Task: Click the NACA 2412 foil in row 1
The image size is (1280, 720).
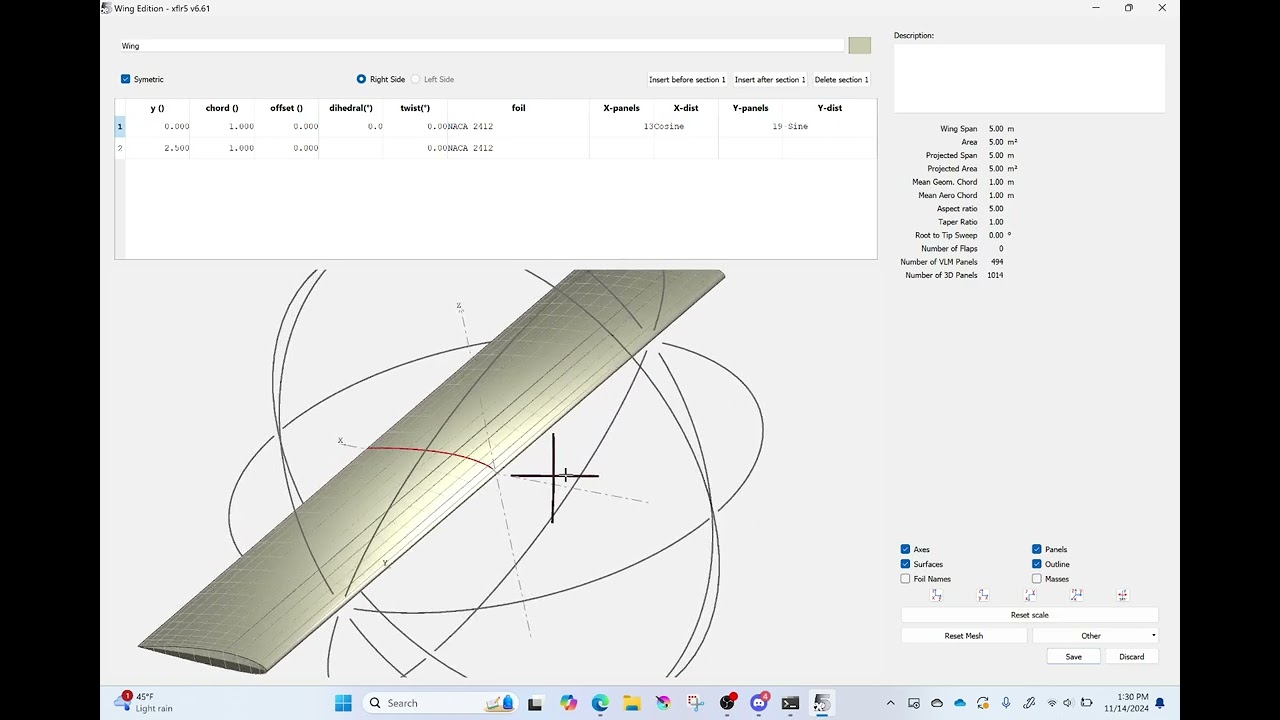Action: 518,127
